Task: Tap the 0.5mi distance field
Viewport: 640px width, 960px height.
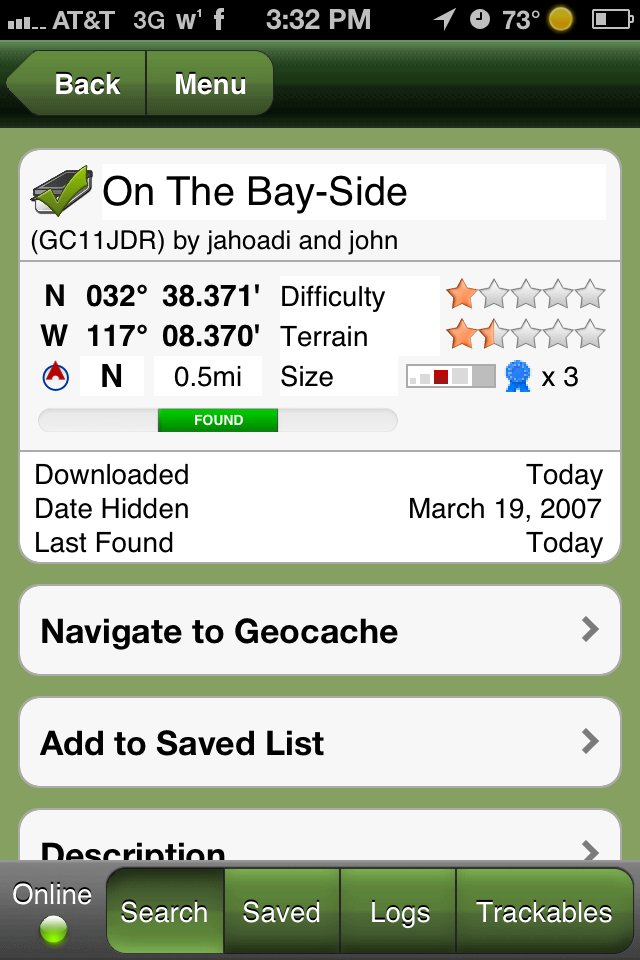Action: coord(208,377)
